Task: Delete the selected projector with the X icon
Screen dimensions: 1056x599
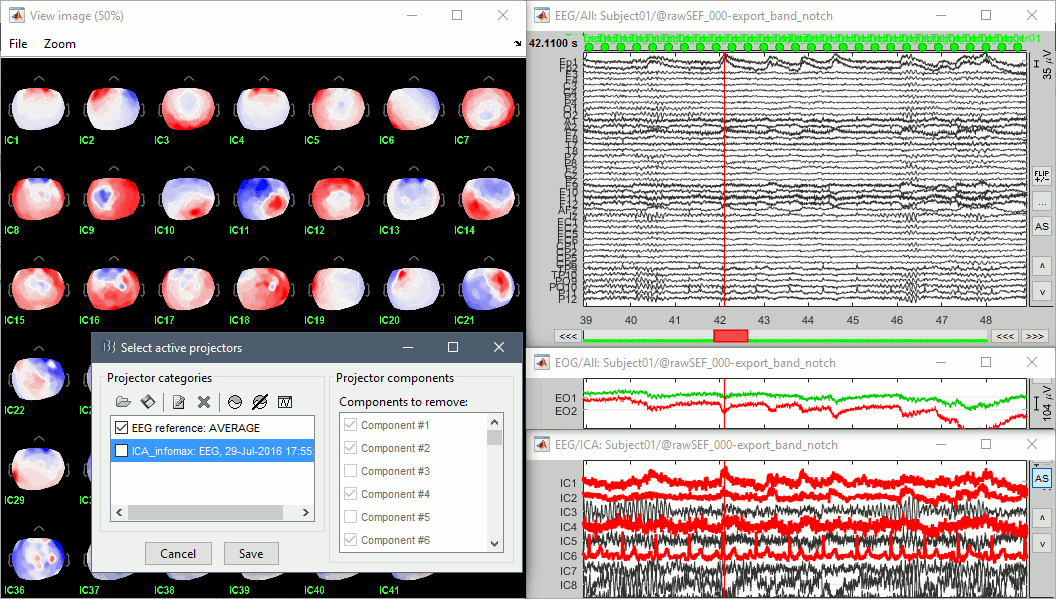Action: click(x=203, y=402)
